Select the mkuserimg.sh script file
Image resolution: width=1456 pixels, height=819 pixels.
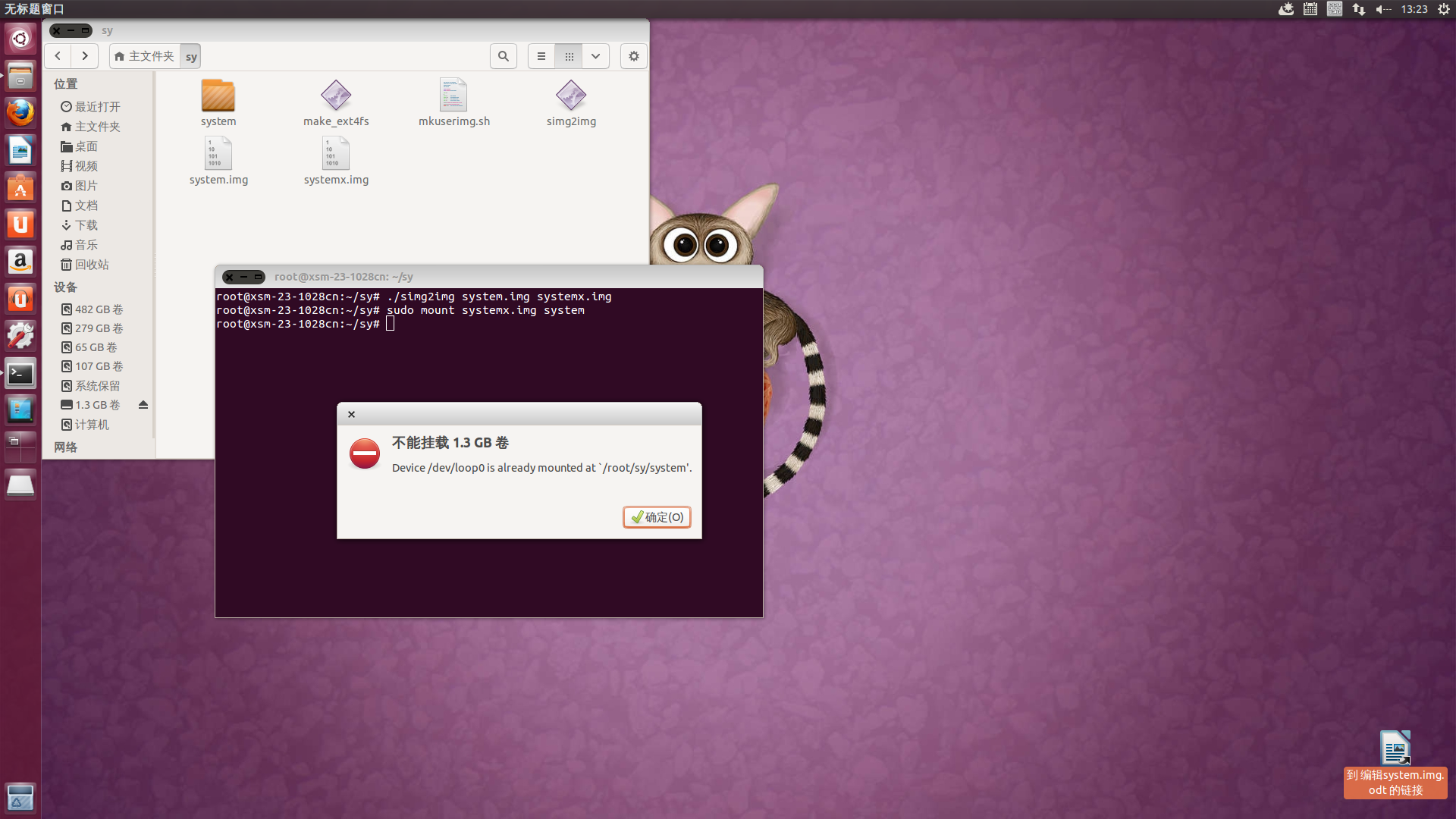453,103
